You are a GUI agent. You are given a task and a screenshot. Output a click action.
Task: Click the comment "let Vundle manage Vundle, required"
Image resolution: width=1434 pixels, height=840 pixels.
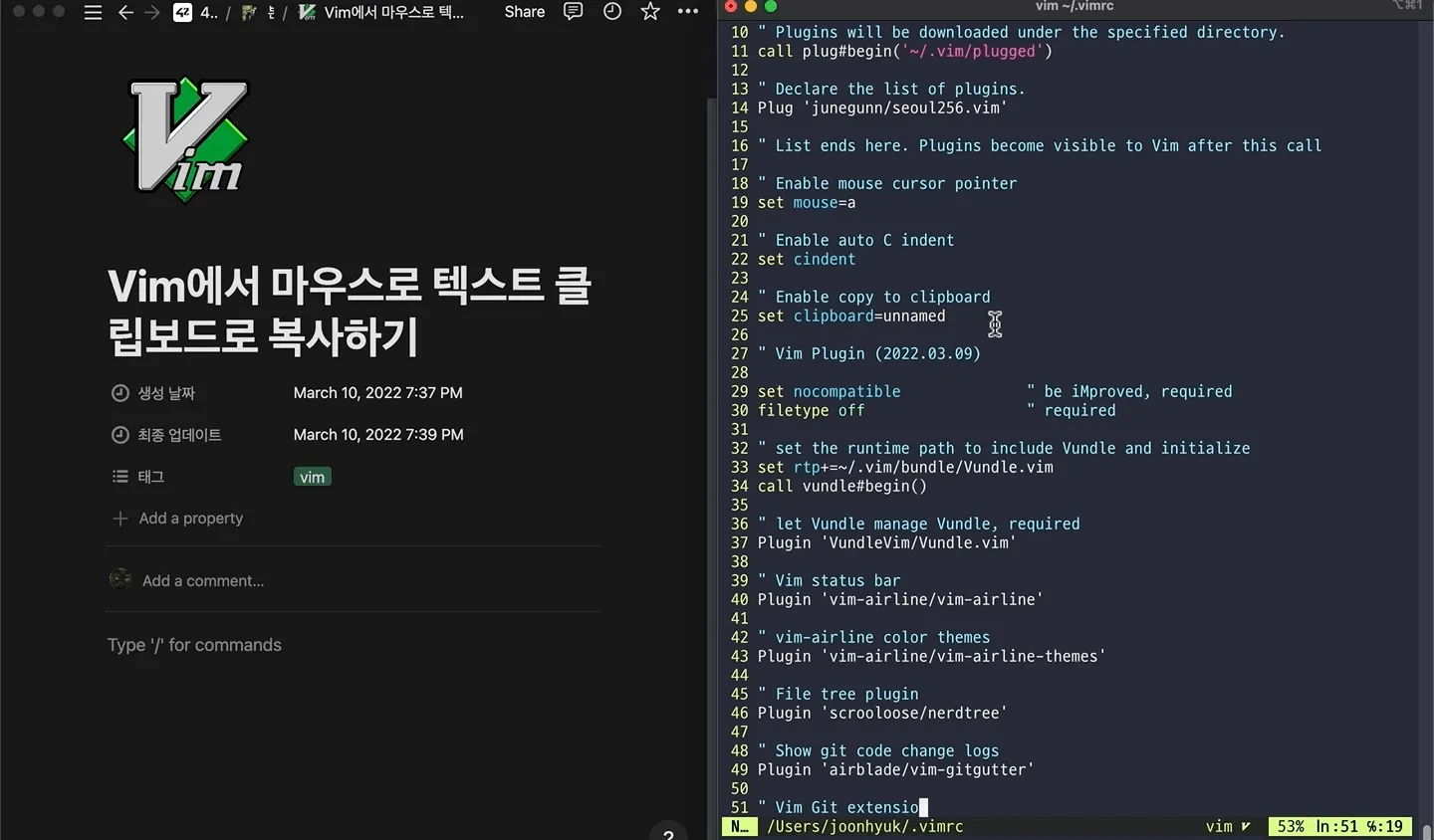pyautogui.click(x=919, y=525)
